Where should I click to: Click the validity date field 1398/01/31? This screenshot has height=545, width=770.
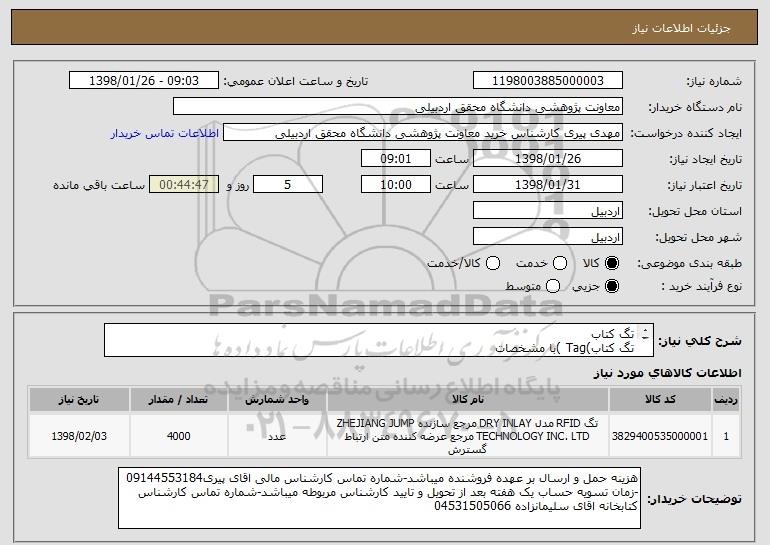coord(548,185)
